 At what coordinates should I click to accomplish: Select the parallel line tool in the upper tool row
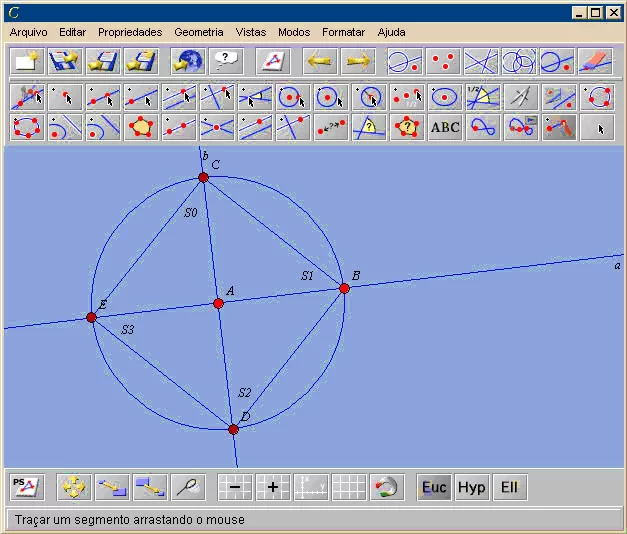[x=179, y=97]
